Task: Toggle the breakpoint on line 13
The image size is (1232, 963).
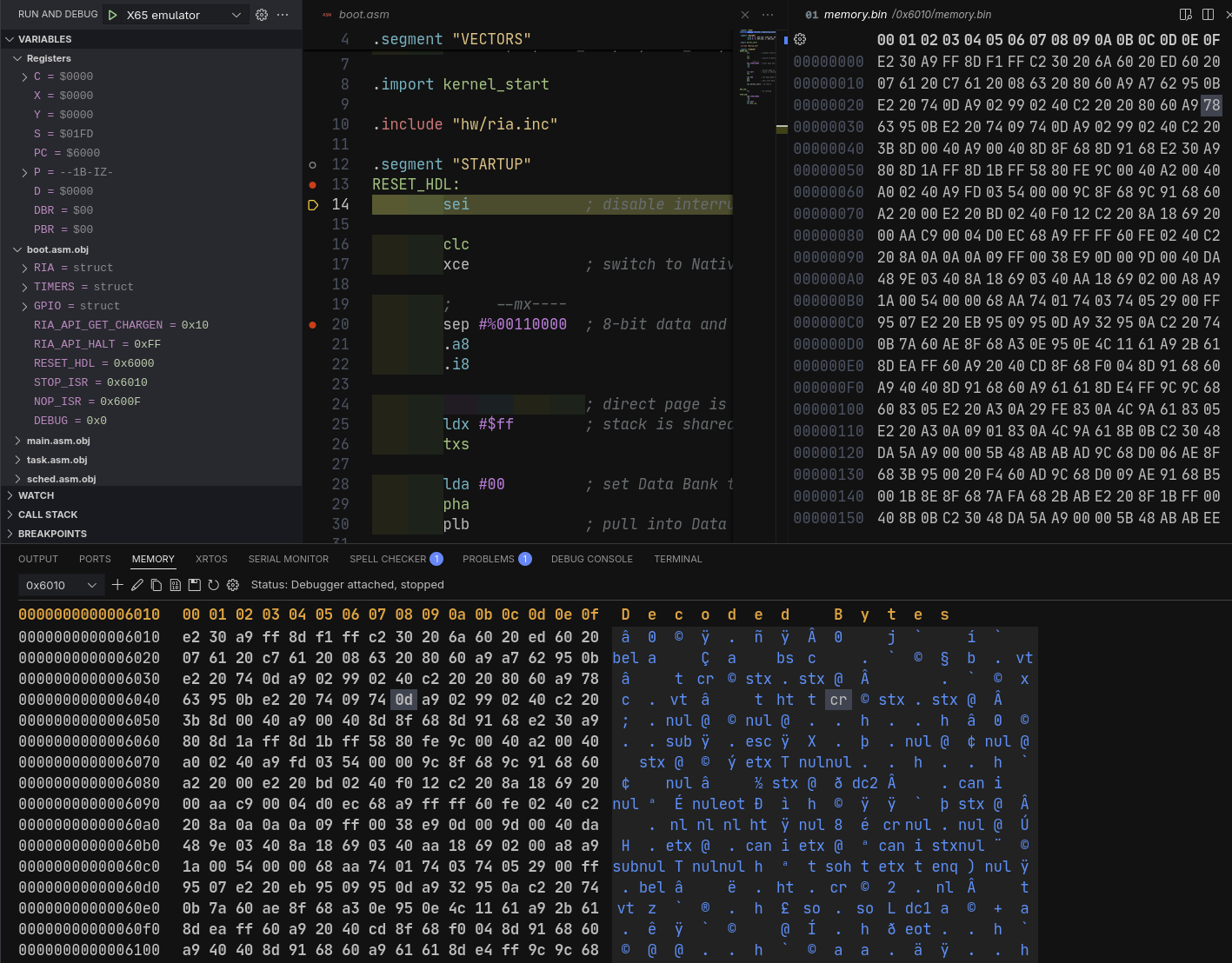Action: (313, 184)
